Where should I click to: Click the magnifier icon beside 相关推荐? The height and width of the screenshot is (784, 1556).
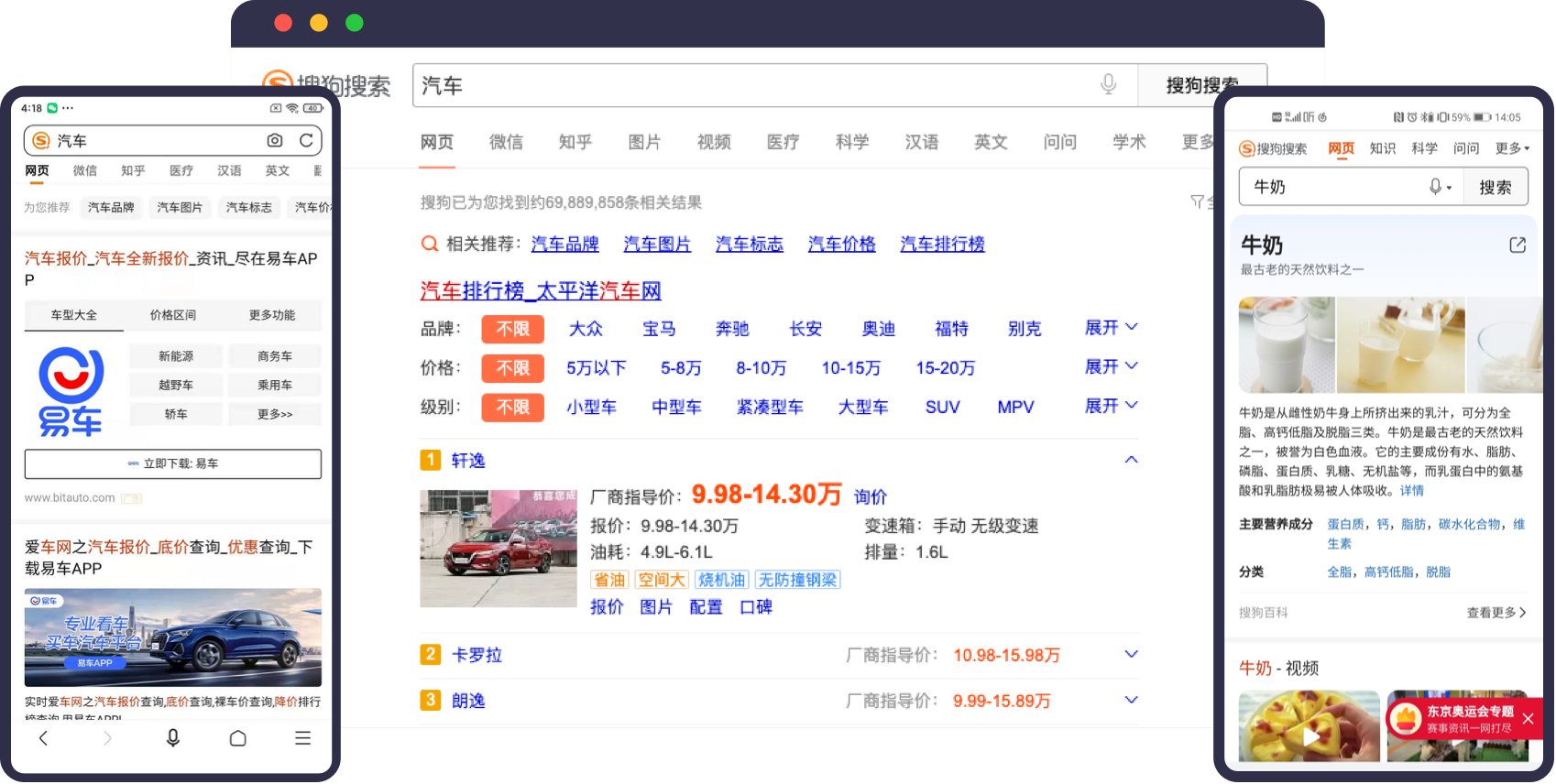click(429, 244)
